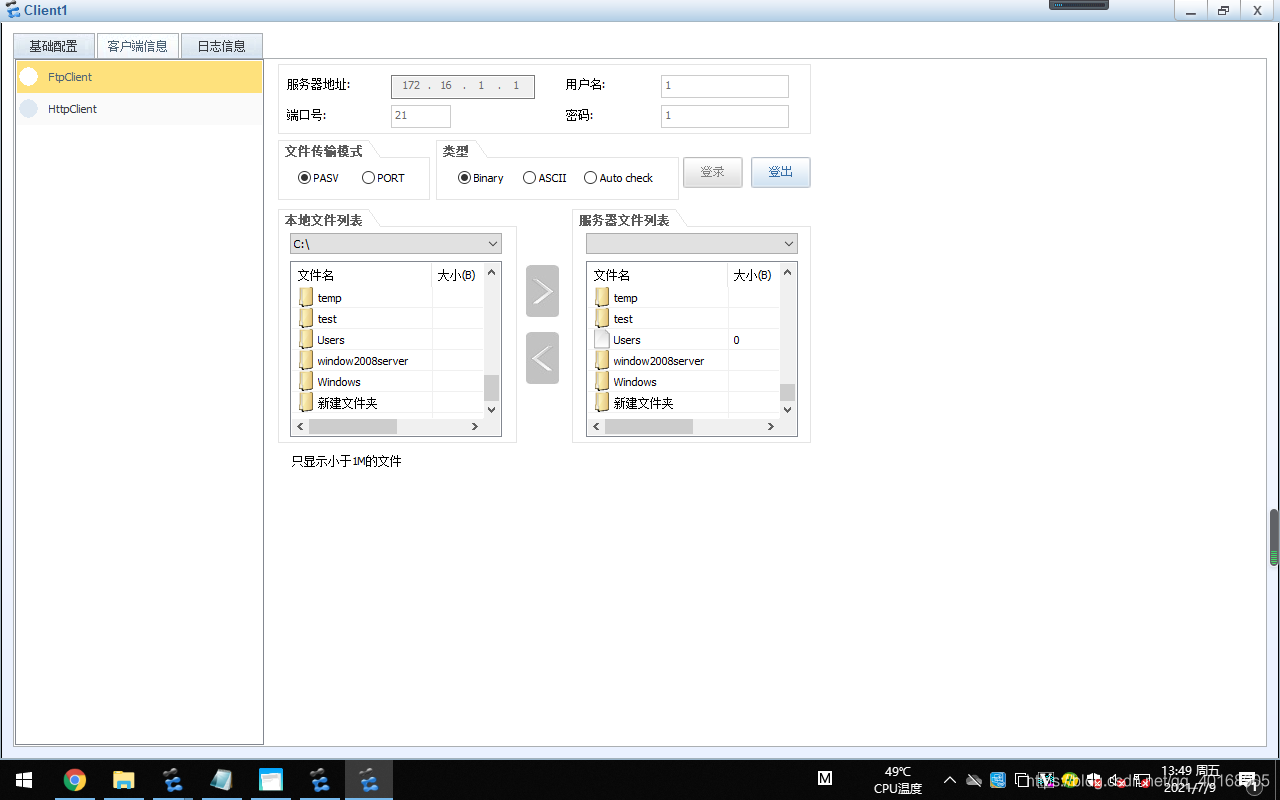
Task: Click the server list scroll down arrow
Action: point(787,409)
